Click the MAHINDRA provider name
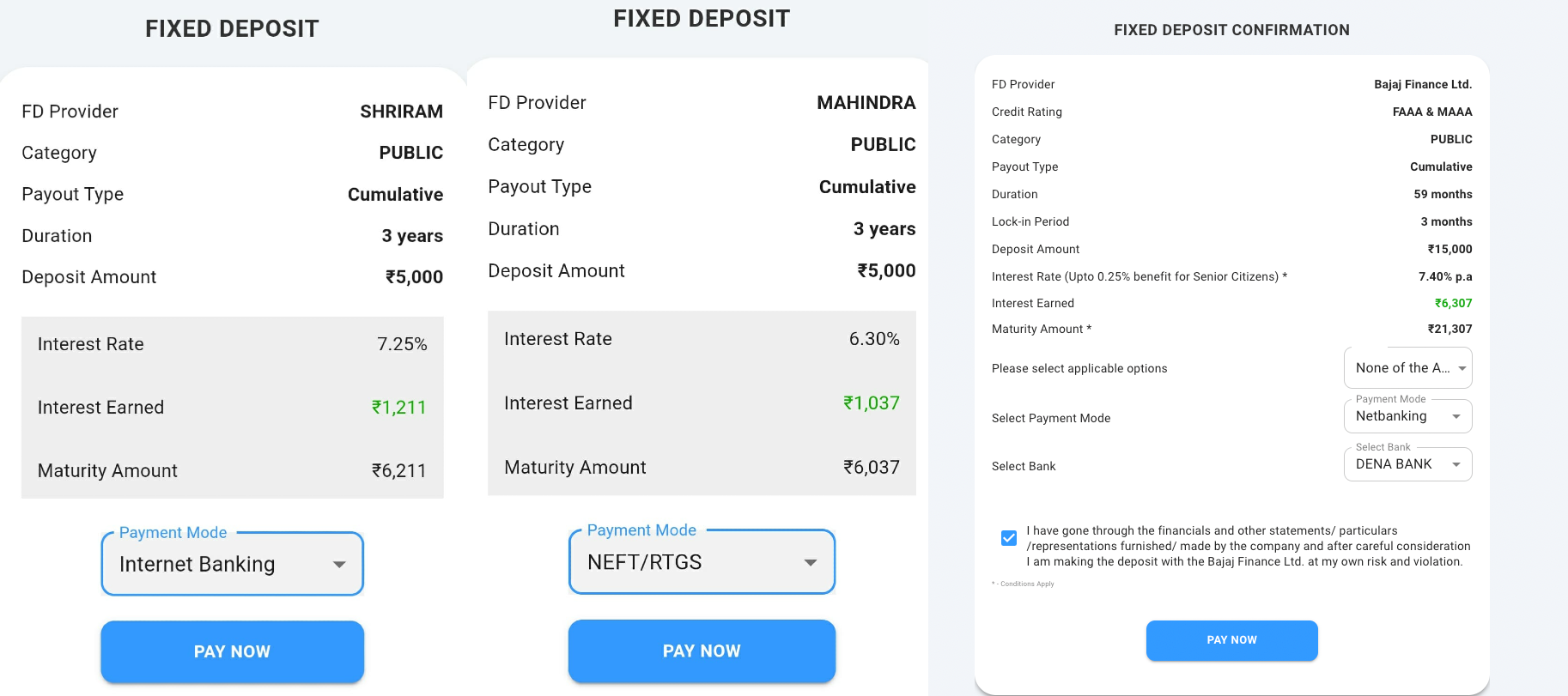Viewport: 1568px width, 696px height. [866, 103]
